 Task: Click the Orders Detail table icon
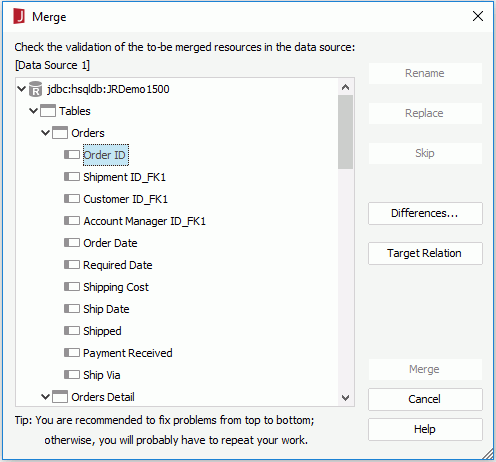(60, 397)
